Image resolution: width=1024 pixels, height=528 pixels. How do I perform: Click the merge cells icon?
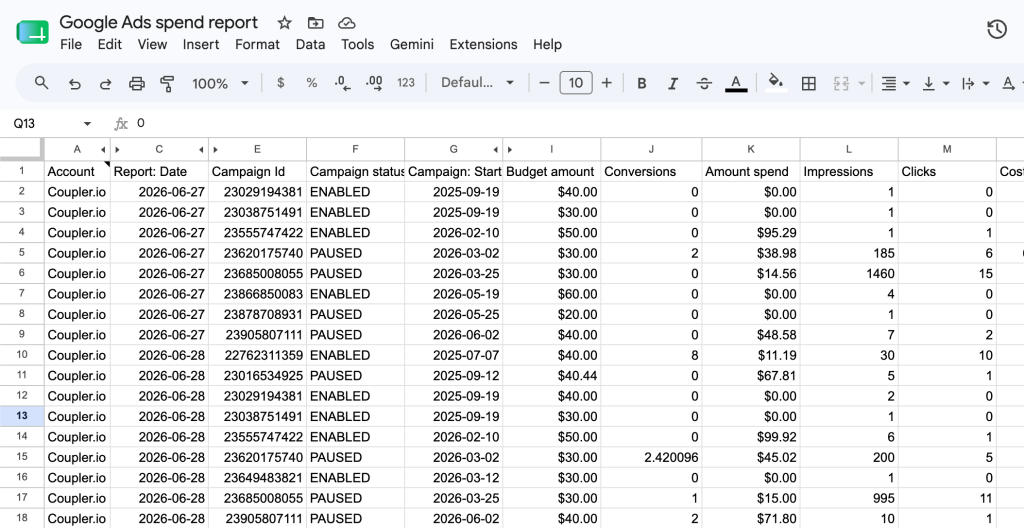click(x=841, y=83)
